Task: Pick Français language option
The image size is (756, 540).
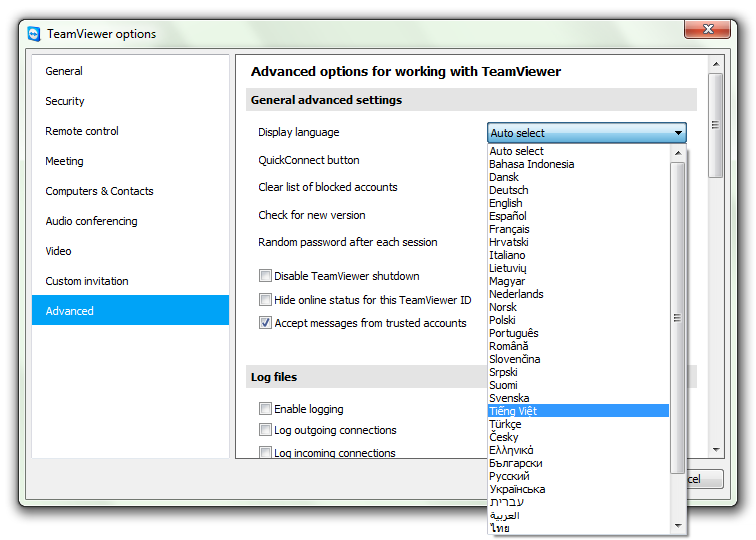Action: 579,229
